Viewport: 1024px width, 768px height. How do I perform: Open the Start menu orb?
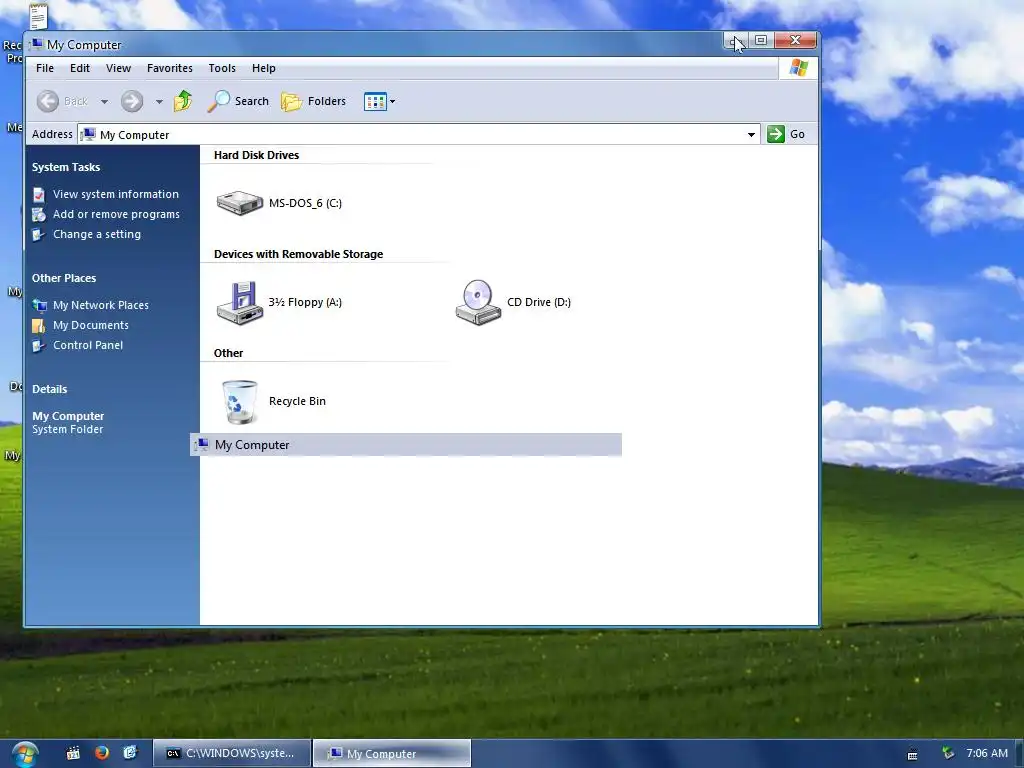pos(25,754)
